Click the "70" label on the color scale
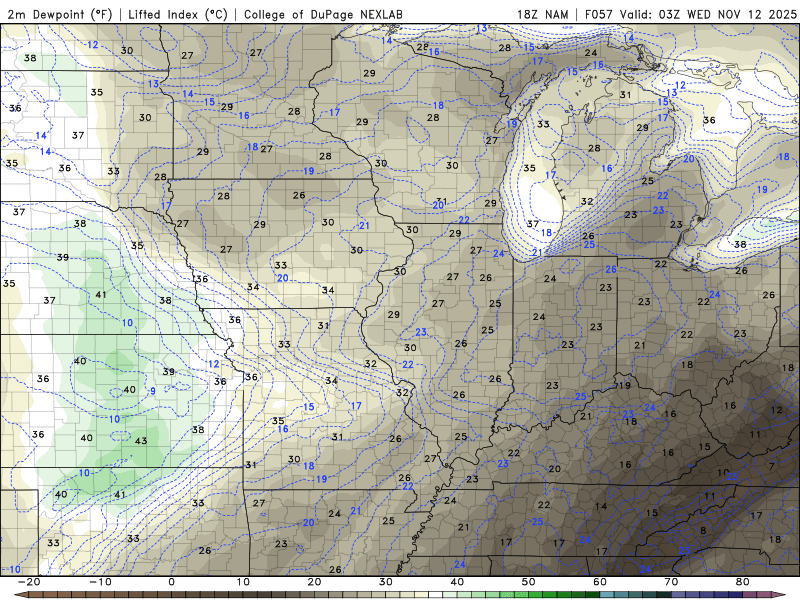The image size is (800, 600). point(671,582)
